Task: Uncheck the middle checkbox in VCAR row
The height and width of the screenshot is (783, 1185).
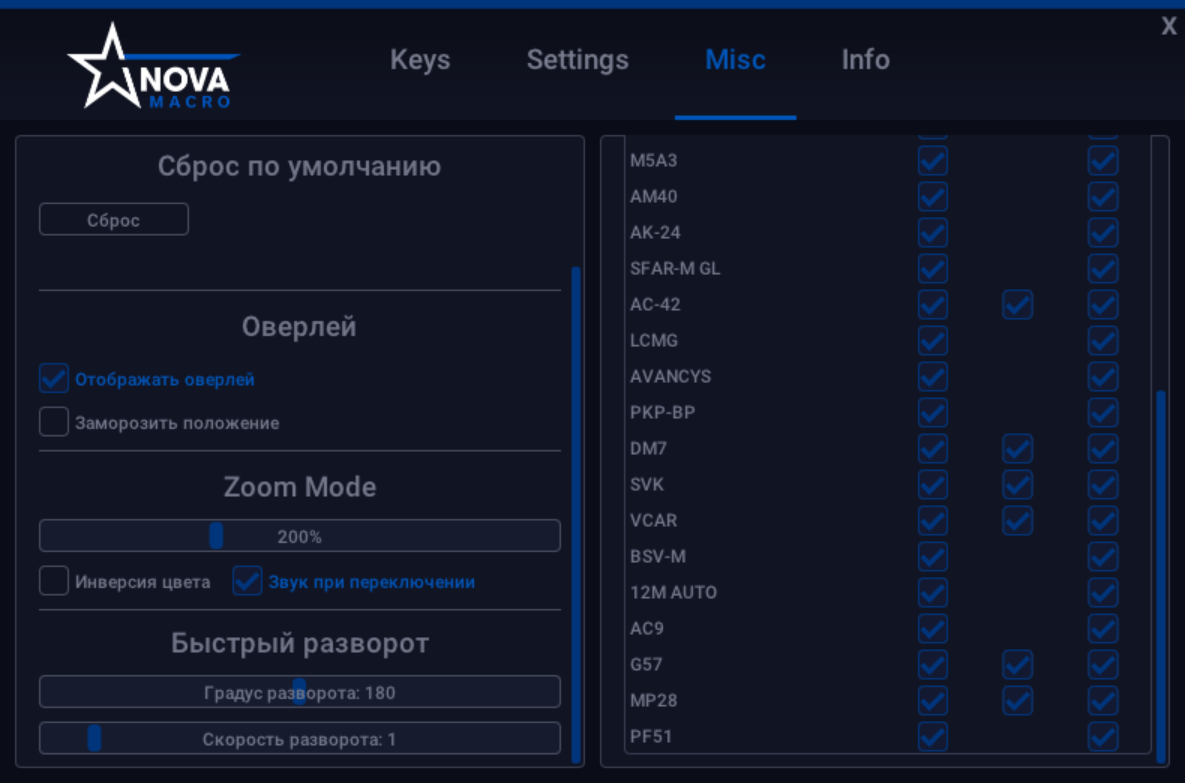Action: point(1018,520)
